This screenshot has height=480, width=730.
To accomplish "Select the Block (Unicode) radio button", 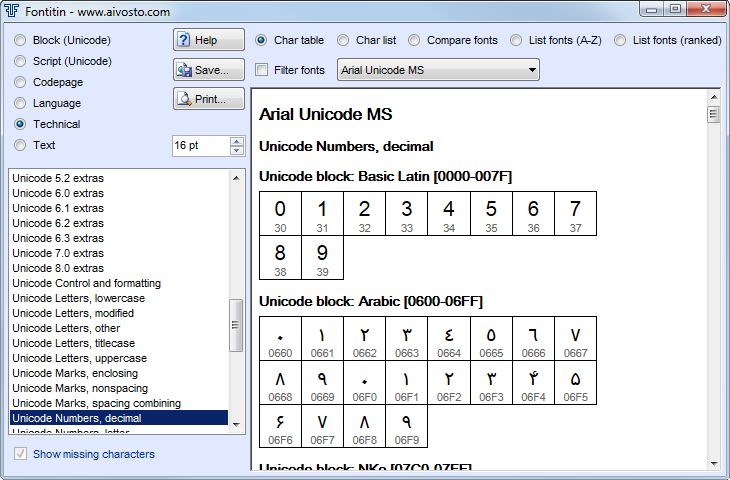I will pyautogui.click(x=20, y=41).
